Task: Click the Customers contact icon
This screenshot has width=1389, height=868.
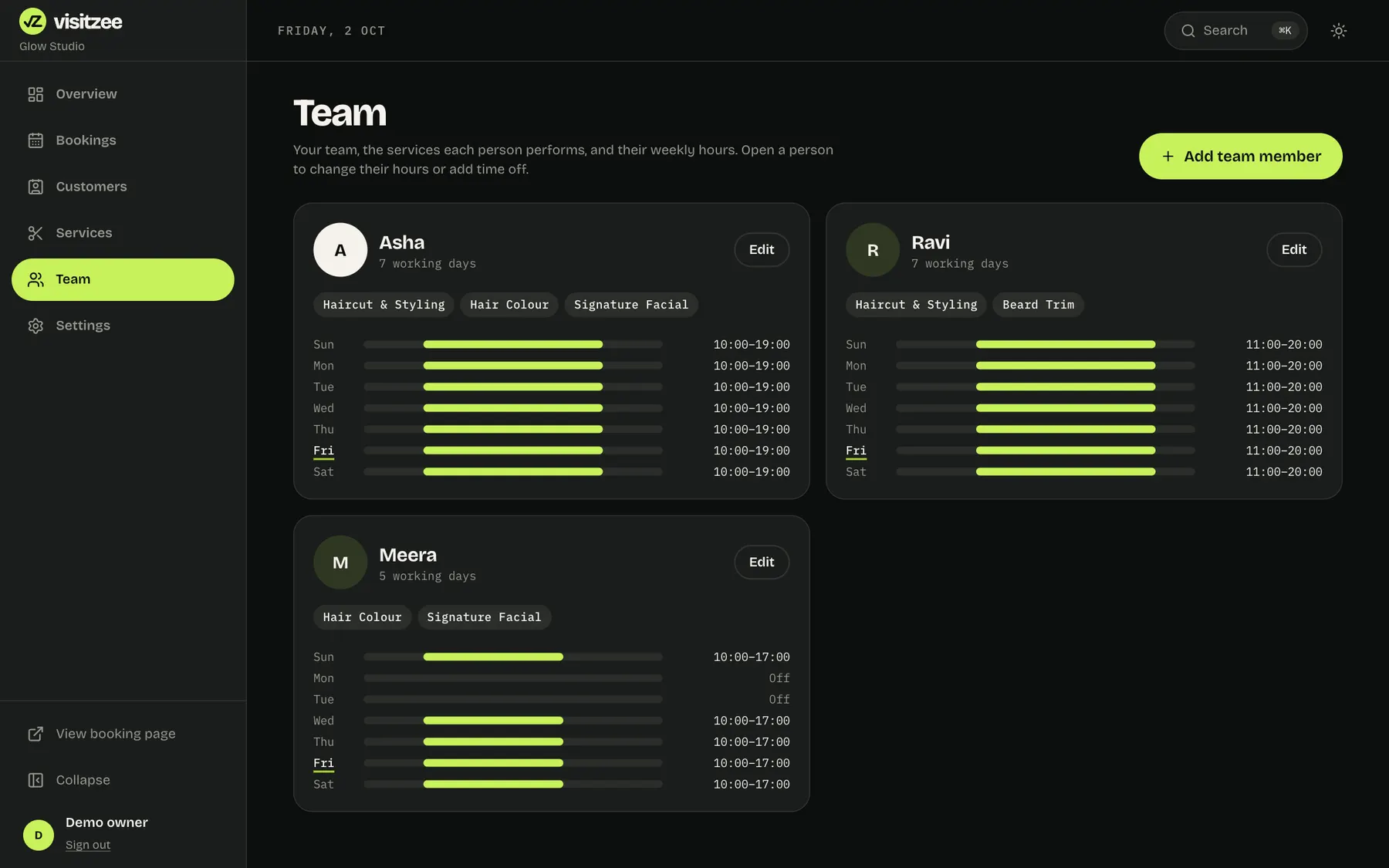Action: [35, 187]
